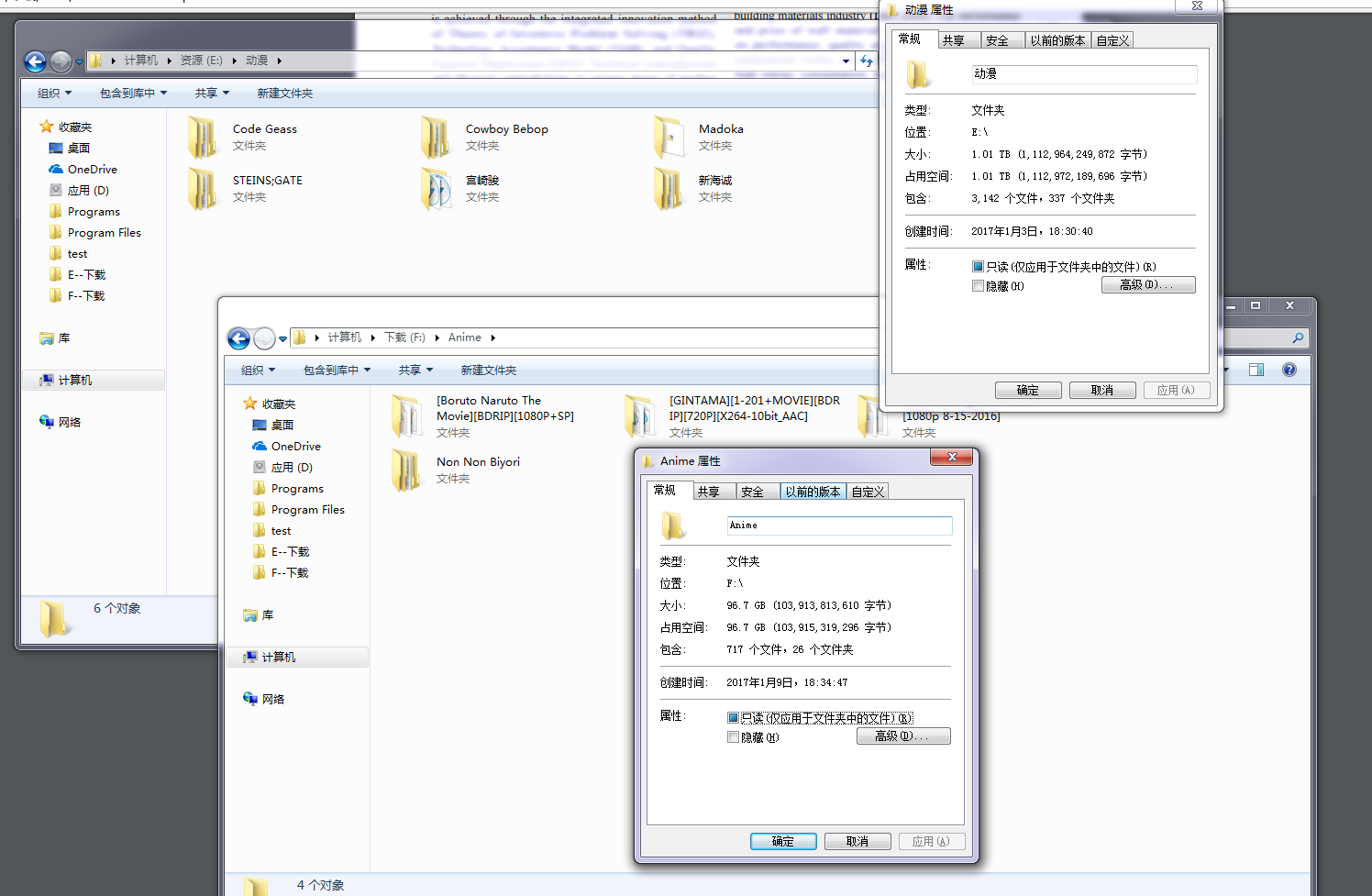Click 高级 button in Anime 属性 dialog

(x=903, y=736)
